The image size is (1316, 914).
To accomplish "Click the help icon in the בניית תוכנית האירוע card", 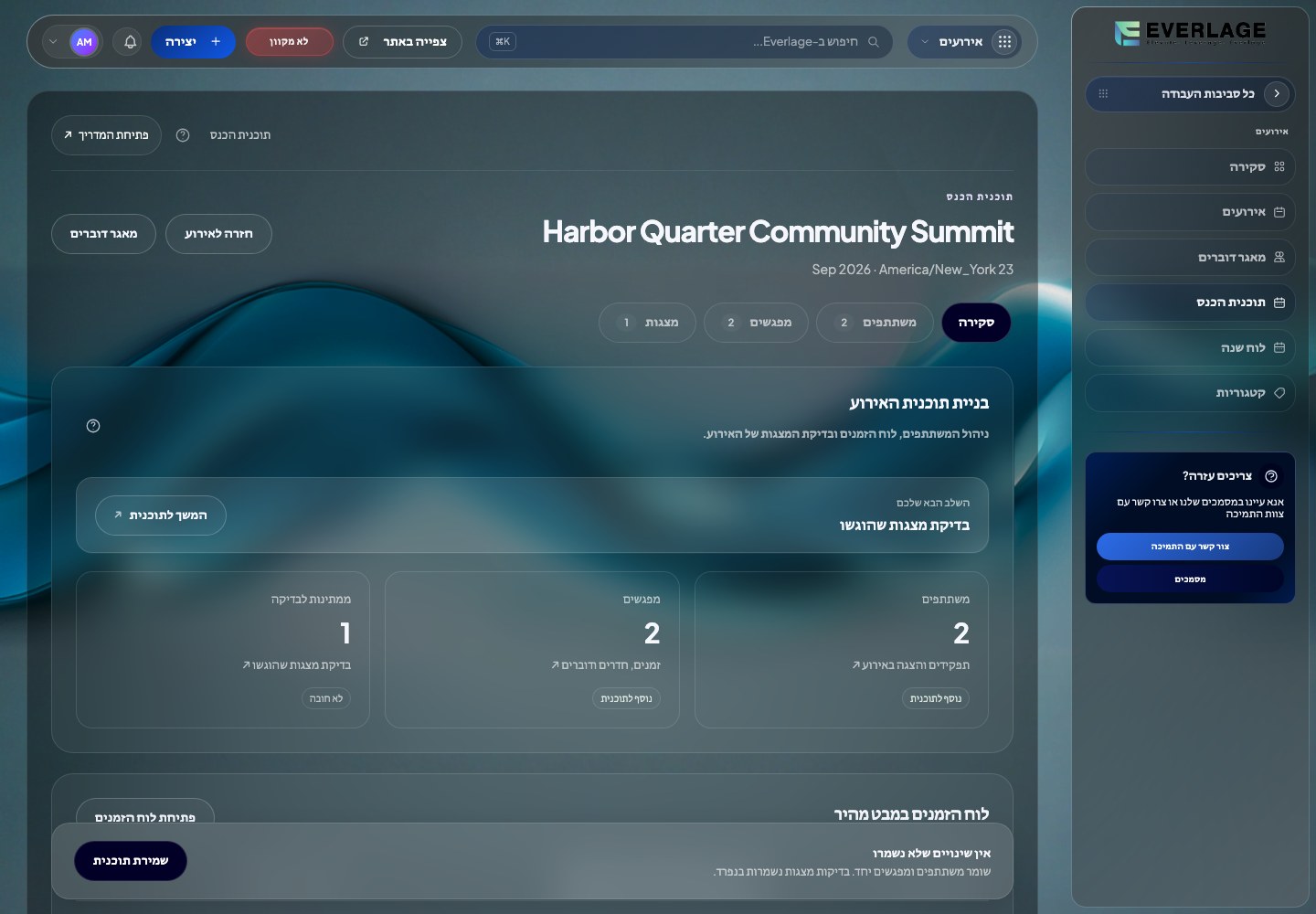I will (x=93, y=426).
